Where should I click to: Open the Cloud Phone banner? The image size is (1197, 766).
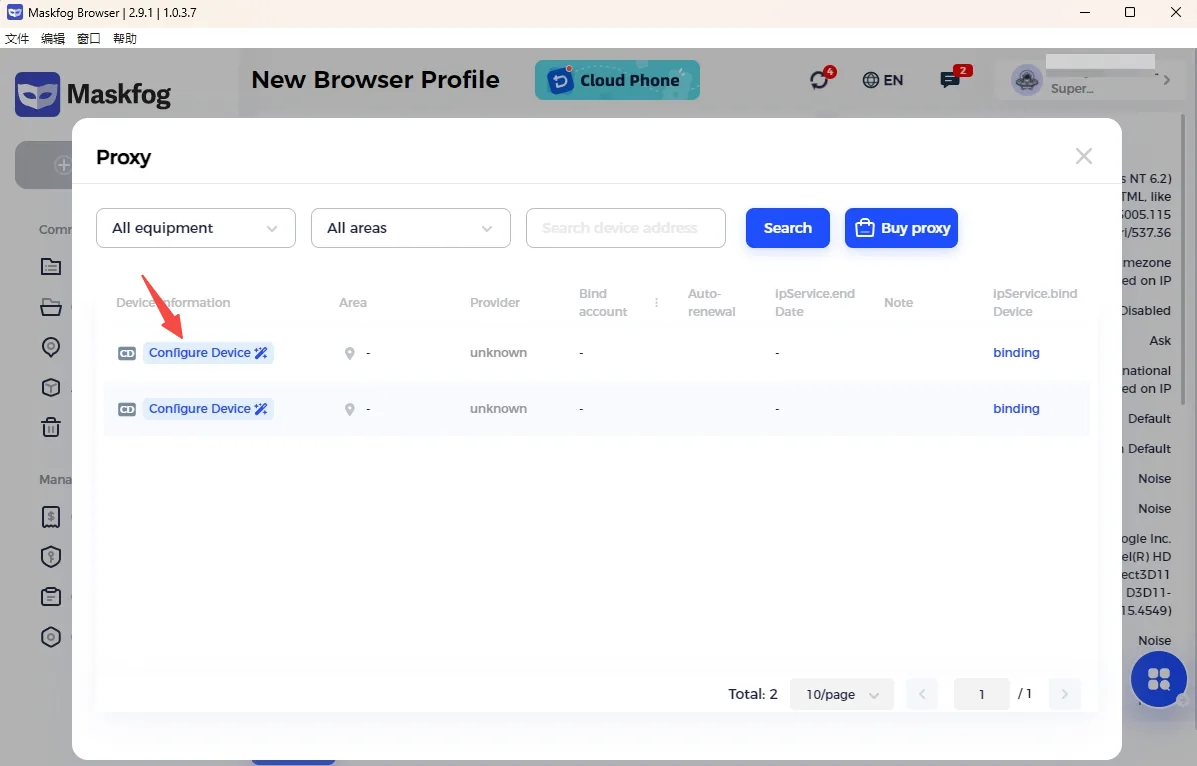[x=618, y=80]
